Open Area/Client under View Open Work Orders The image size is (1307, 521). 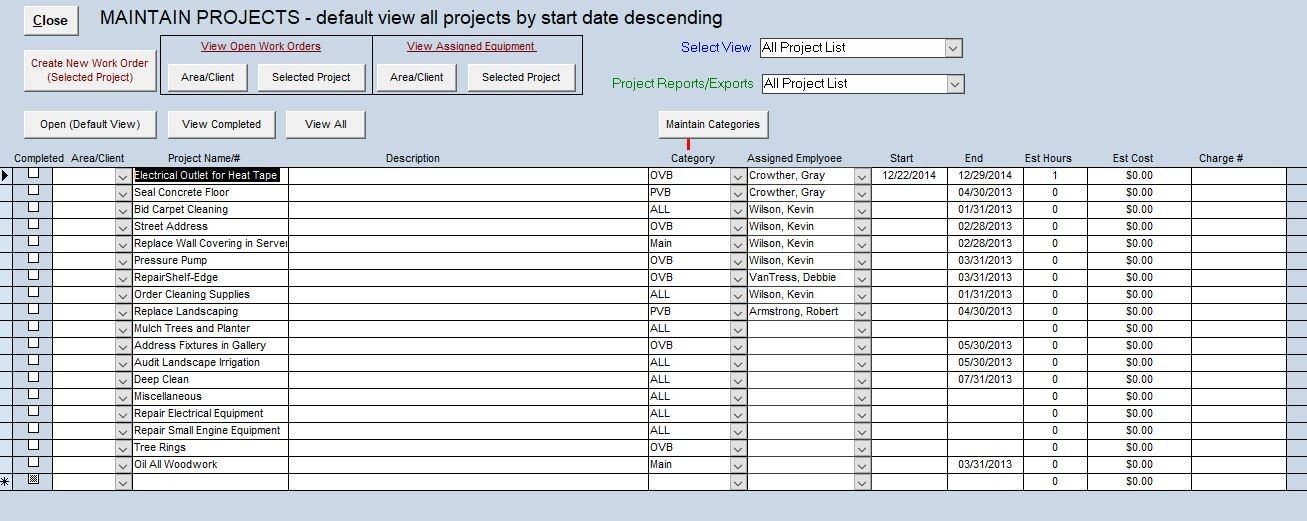[x=208, y=77]
